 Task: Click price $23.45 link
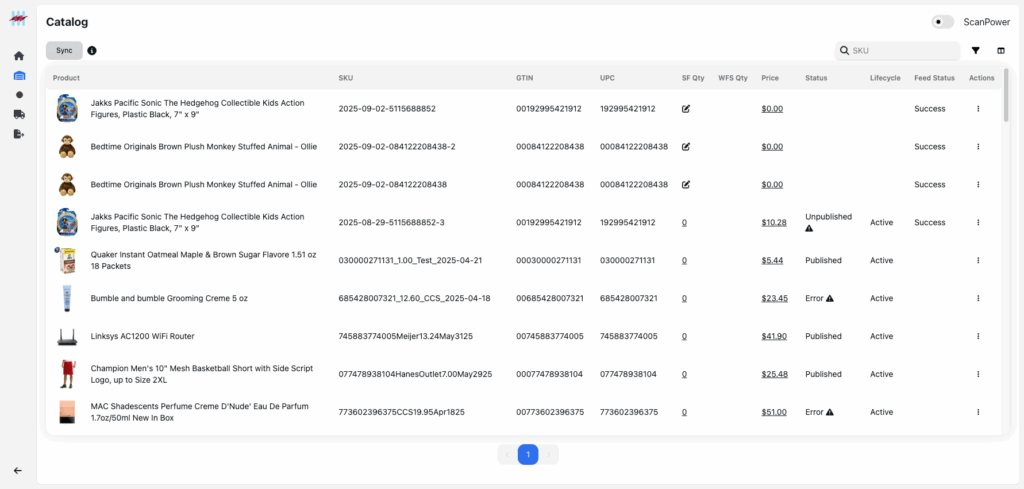(x=775, y=298)
